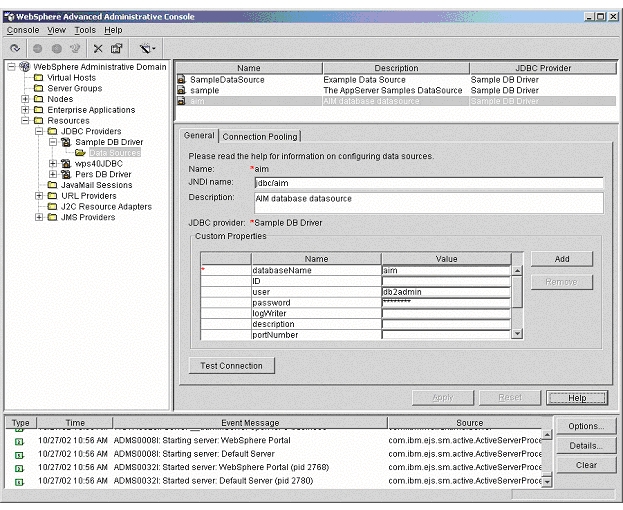Image resolution: width=623 pixels, height=510 pixels.
Task: Open the Wizards toolbar dropdown icon
Action: click(147, 48)
